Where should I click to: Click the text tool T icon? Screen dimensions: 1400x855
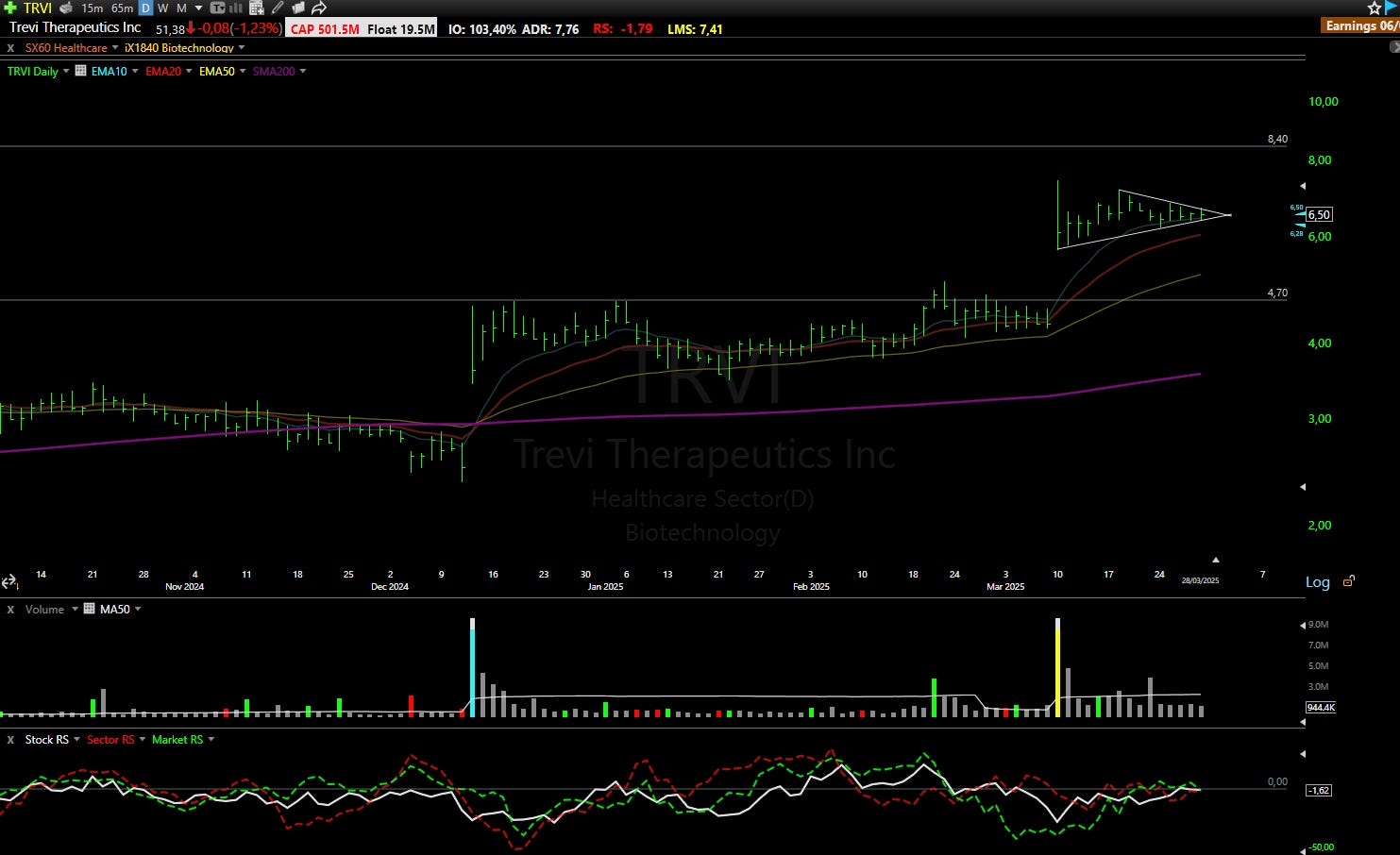pyautogui.click(x=217, y=8)
